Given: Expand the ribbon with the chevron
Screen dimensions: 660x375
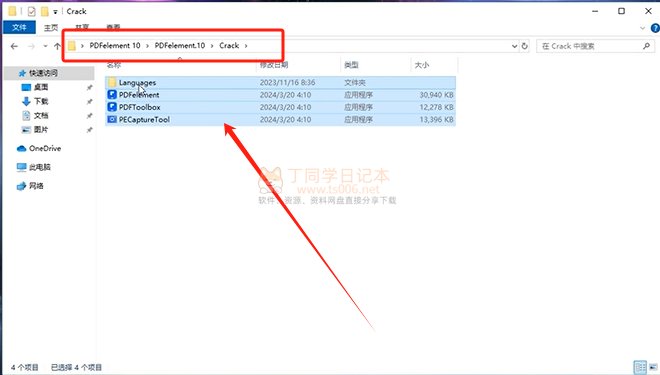Looking at the screenshot, I should tap(642, 28).
